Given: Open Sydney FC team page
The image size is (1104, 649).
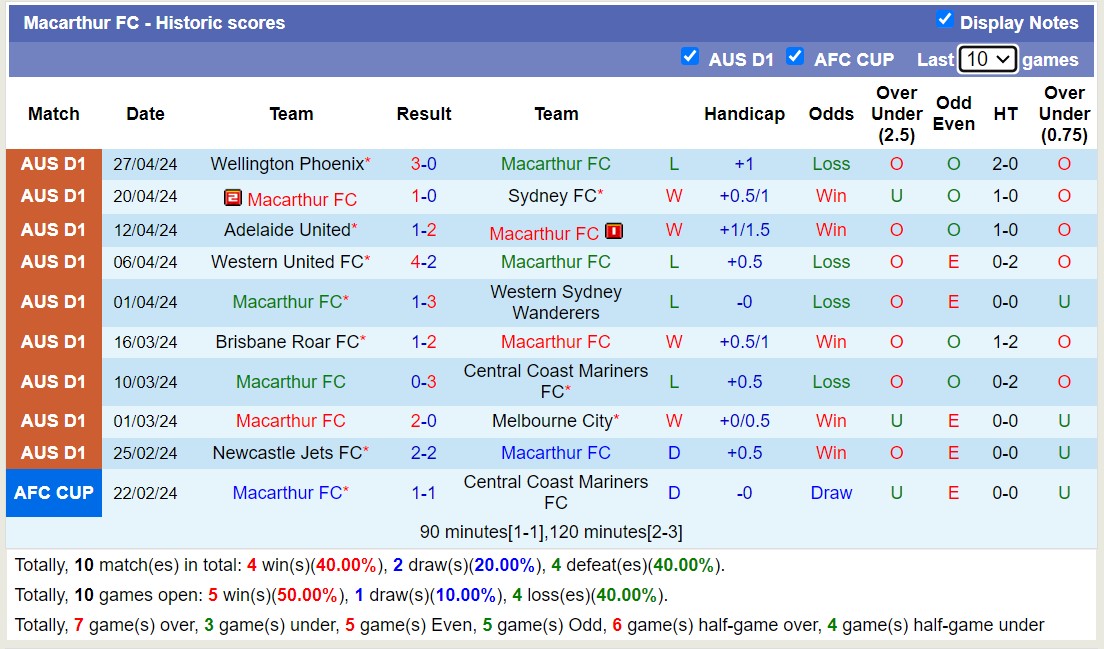Looking at the screenshot, I should pyautogui.click(x=550, y=196).
